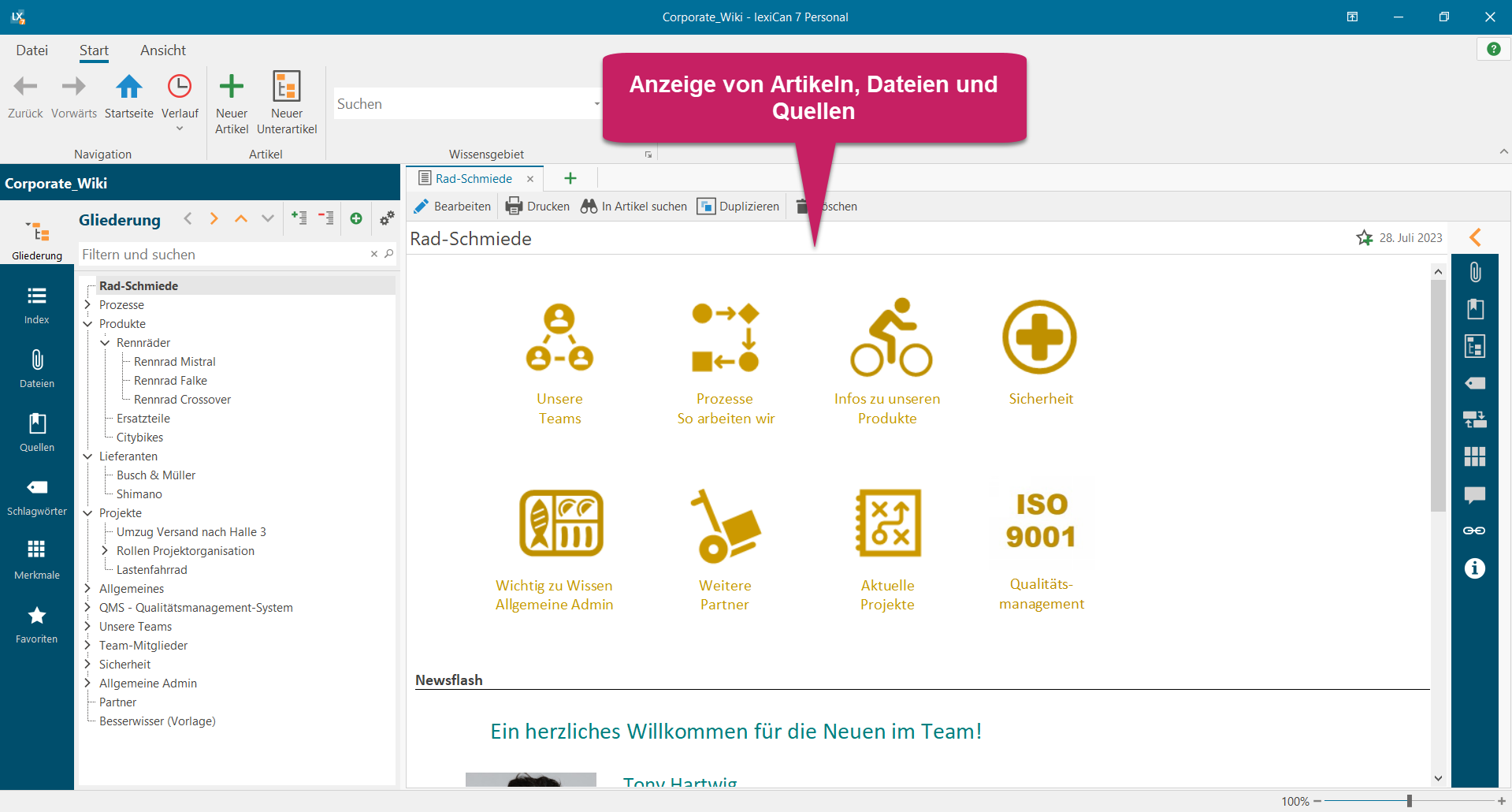
Task: Click the zoom in plus button
Action: [x=1502, y=801]
